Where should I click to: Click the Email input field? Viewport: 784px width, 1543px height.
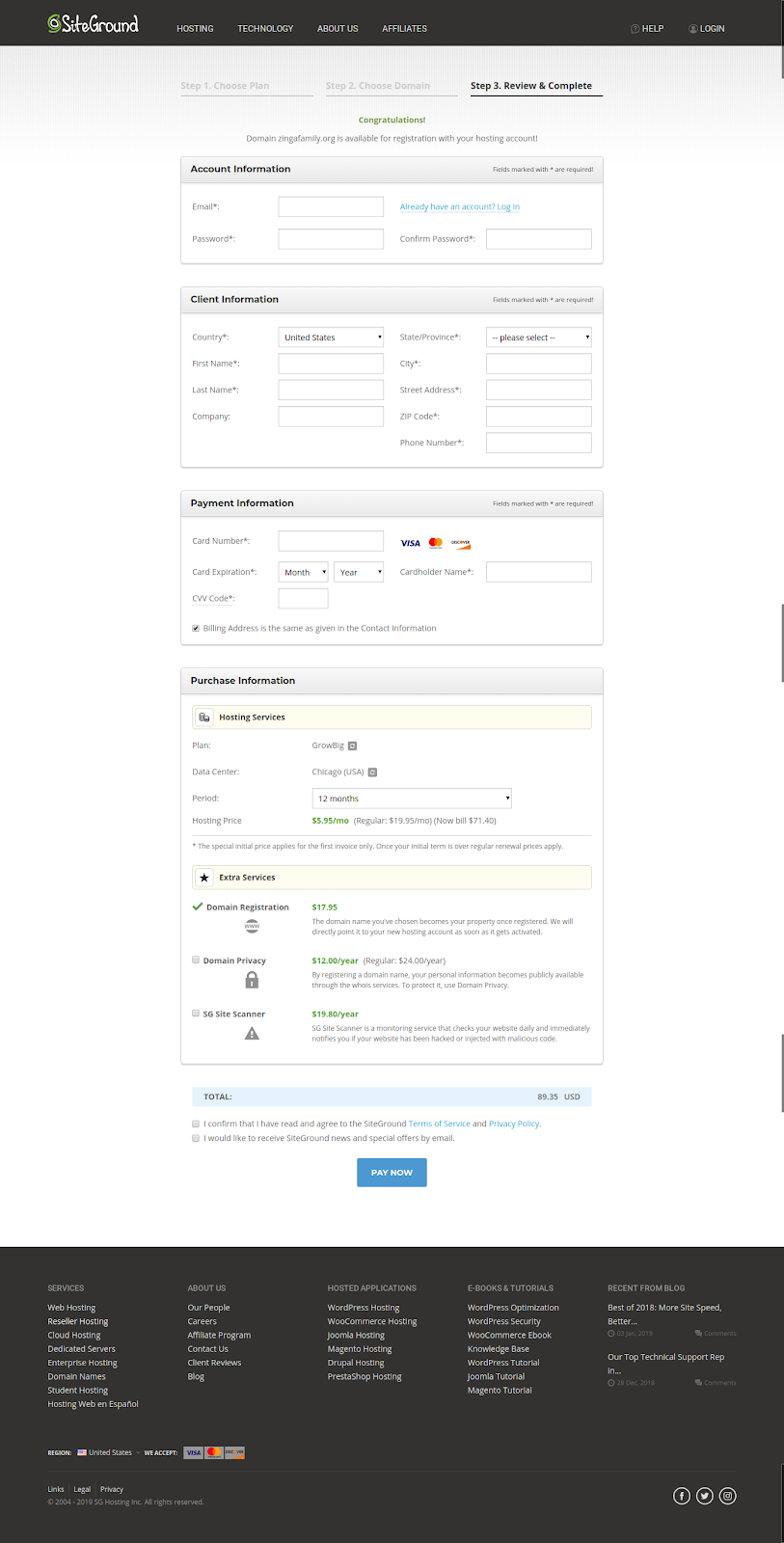point(331,206)
